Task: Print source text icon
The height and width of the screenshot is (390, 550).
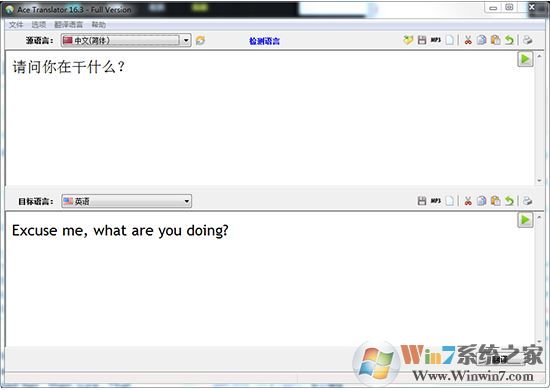Action: click(x=527, y=40)
